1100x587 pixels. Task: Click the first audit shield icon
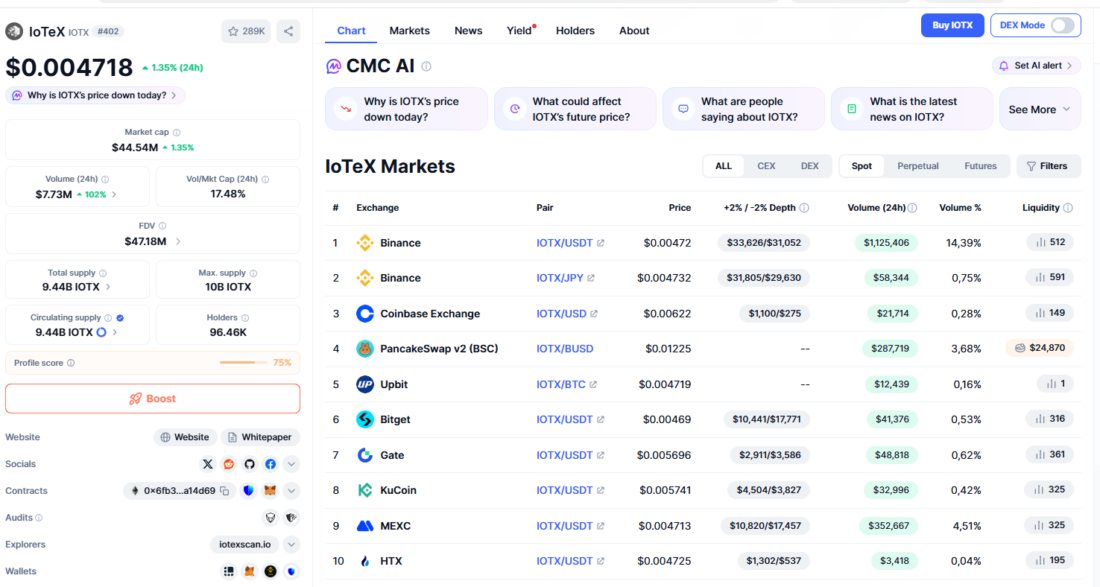click(x=270, y=518)
